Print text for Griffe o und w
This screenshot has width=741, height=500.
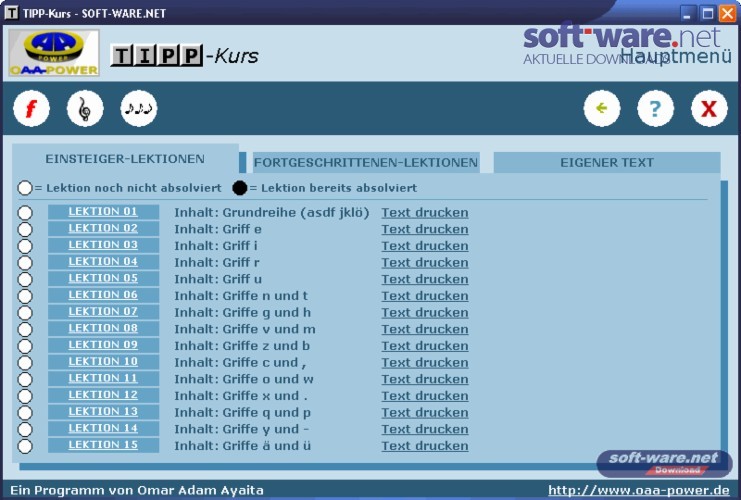(x=425, y=379)
